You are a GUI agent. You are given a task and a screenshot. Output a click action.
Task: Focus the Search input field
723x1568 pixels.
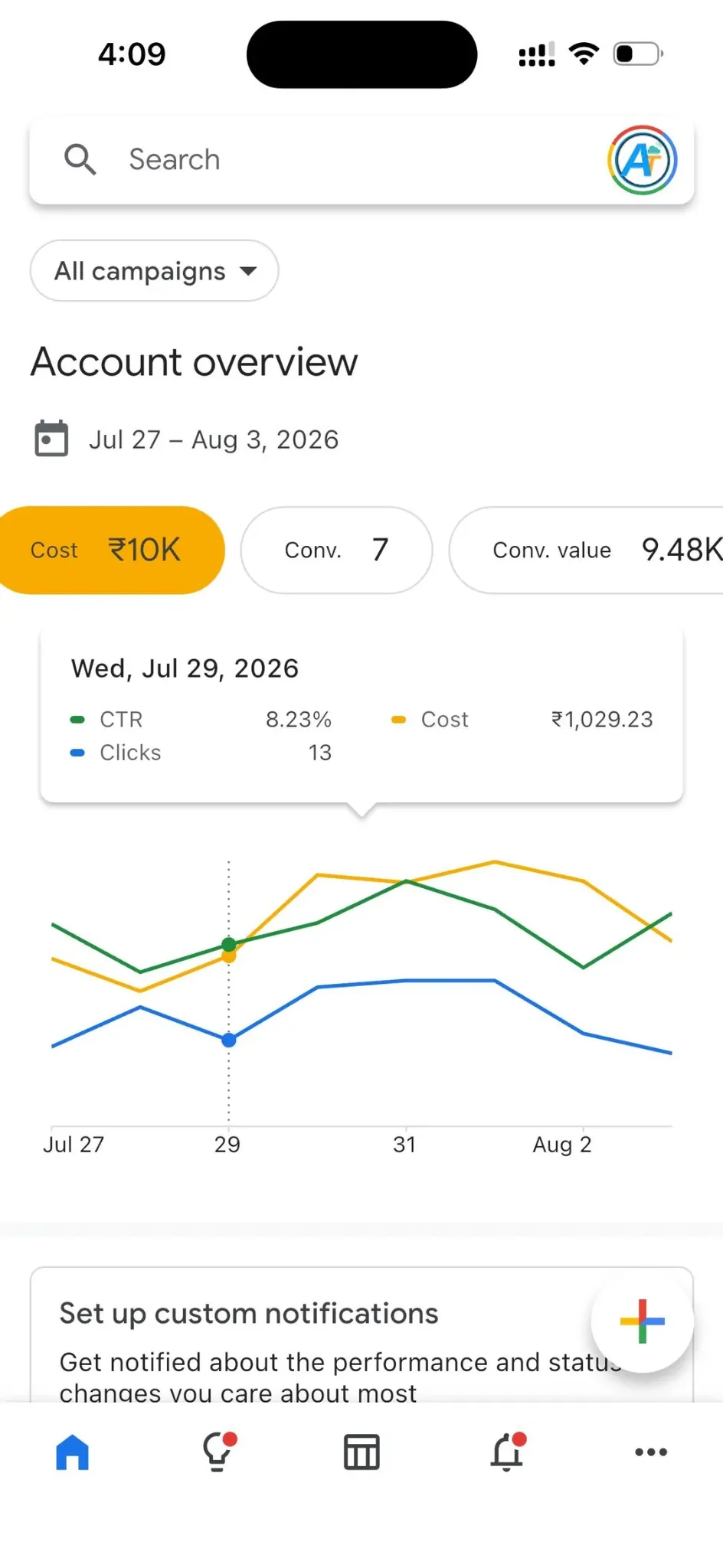[361, 159]
